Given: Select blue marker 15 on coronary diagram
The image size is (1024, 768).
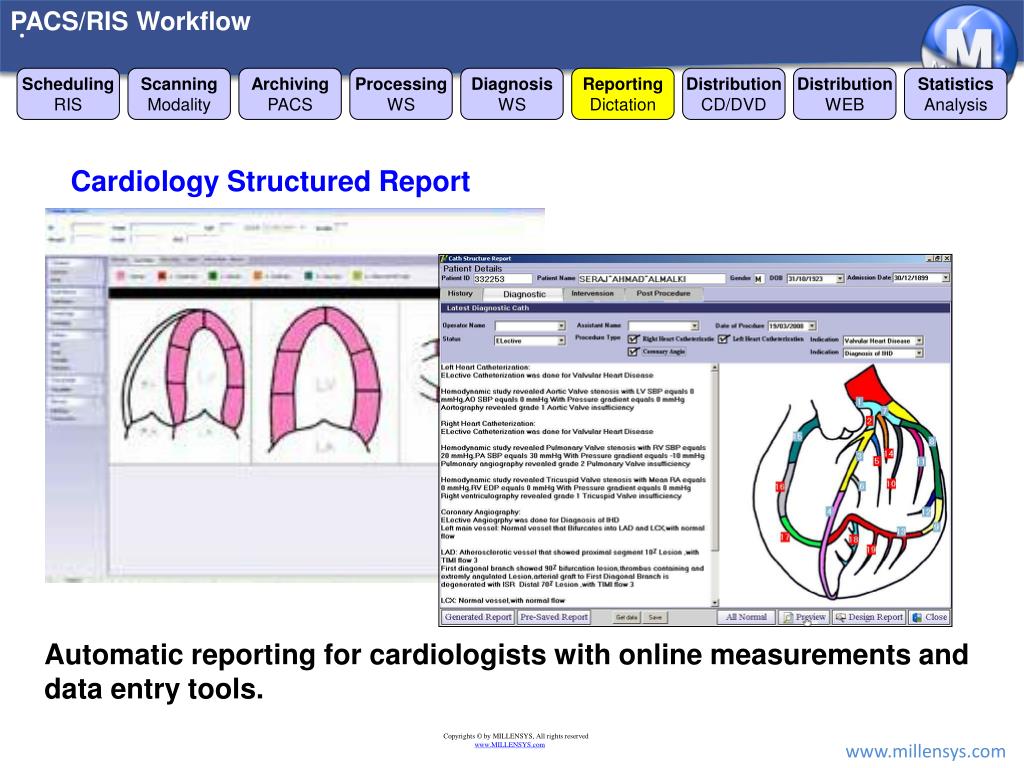Looking at the screenshot, I should pyautogui.click(x=797, y=437).
